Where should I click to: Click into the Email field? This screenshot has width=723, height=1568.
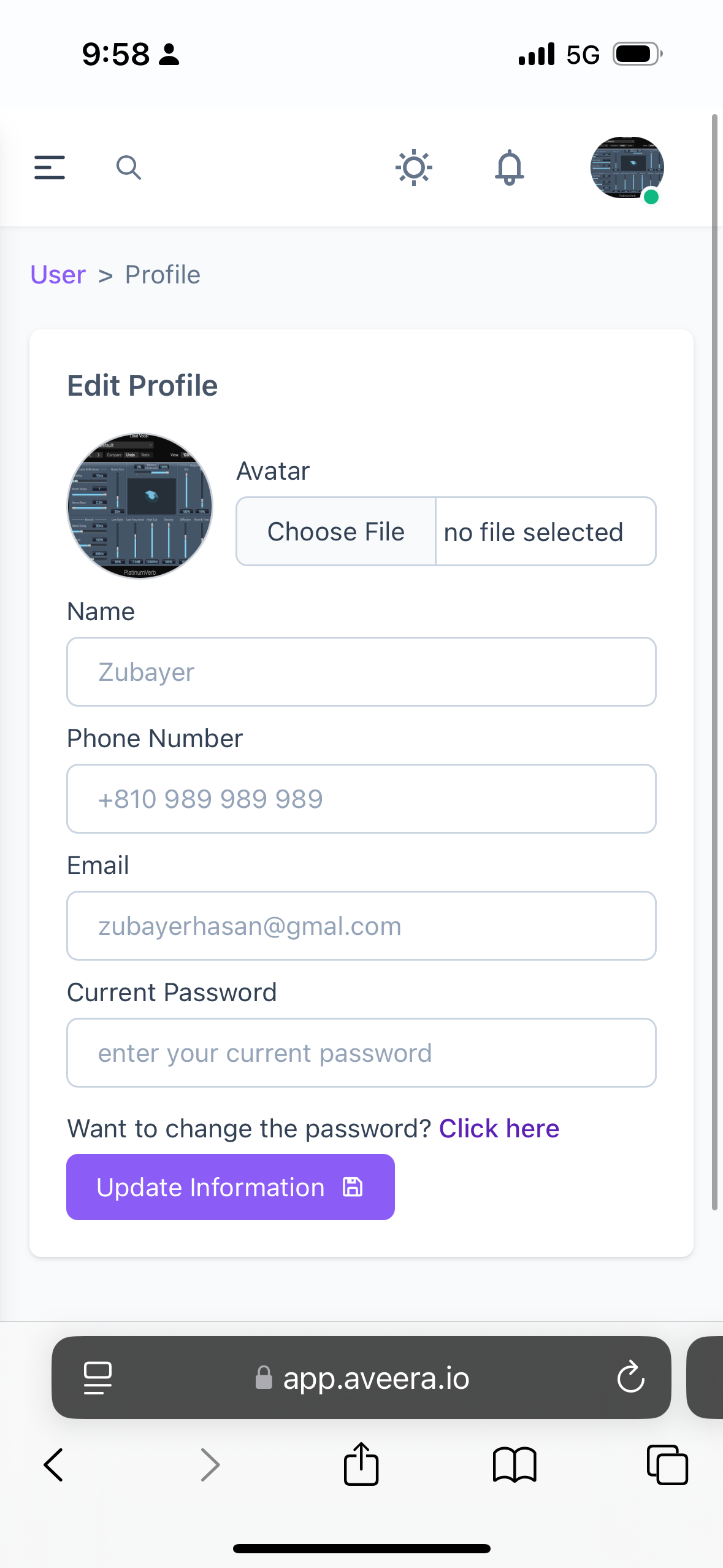(361, 926)
